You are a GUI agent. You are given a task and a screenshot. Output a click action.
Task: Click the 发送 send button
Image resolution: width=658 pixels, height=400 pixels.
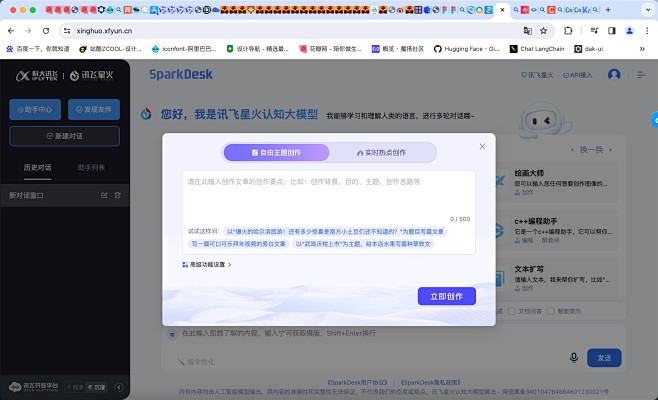604,358
